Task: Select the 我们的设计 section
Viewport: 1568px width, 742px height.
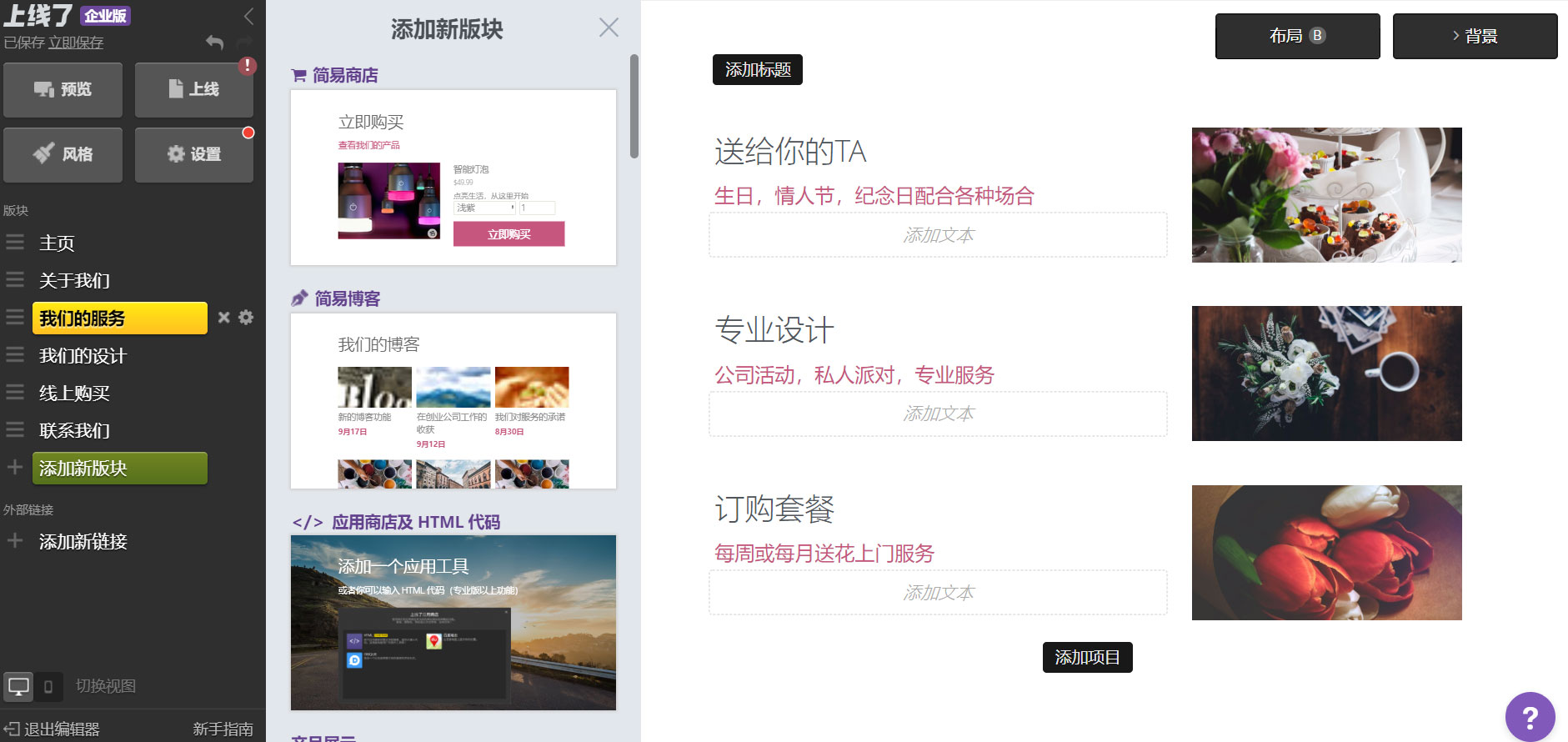Action: [x=83, y=356]
